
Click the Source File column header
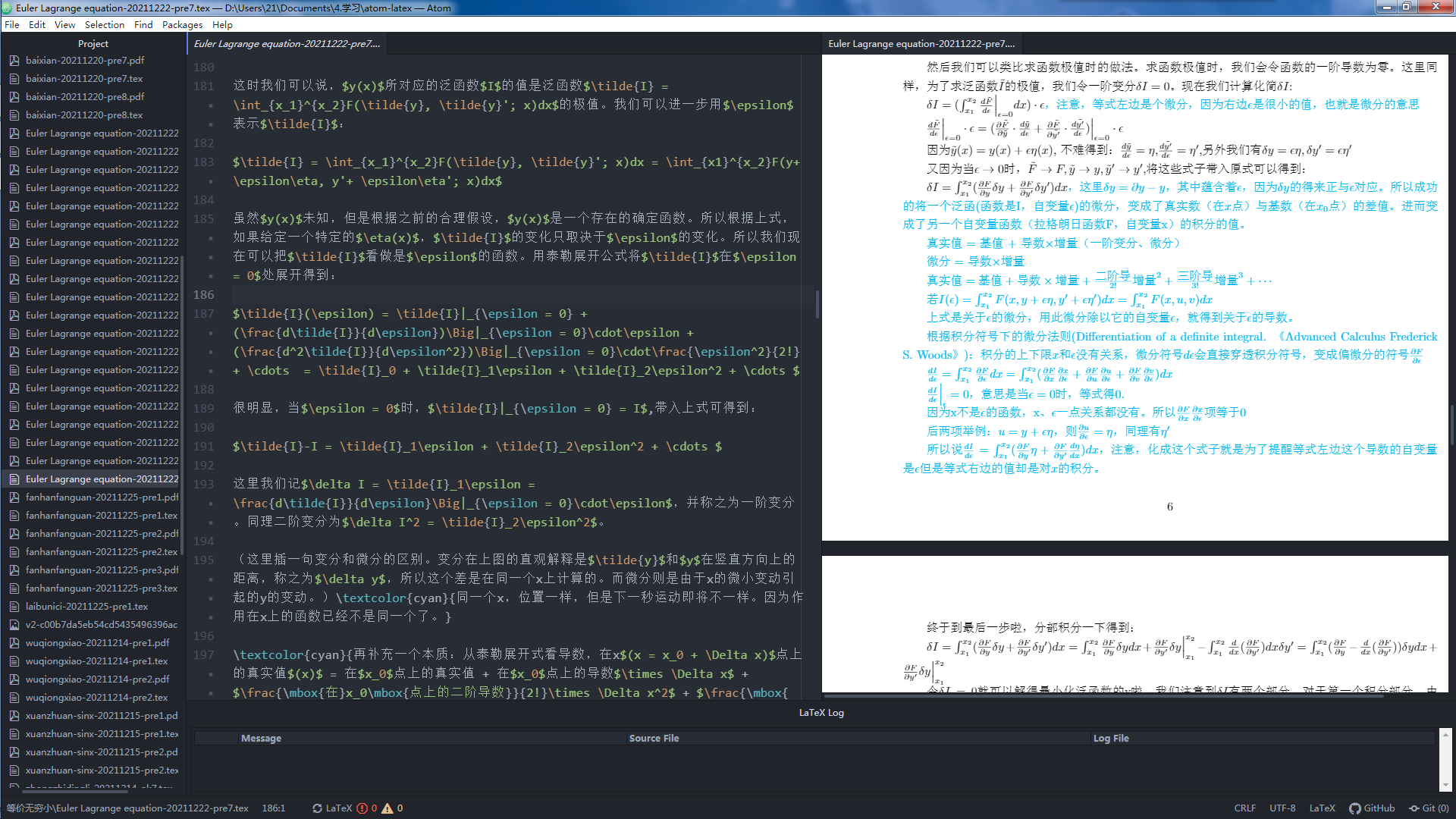pyautogui.click(x=654, y=739)
